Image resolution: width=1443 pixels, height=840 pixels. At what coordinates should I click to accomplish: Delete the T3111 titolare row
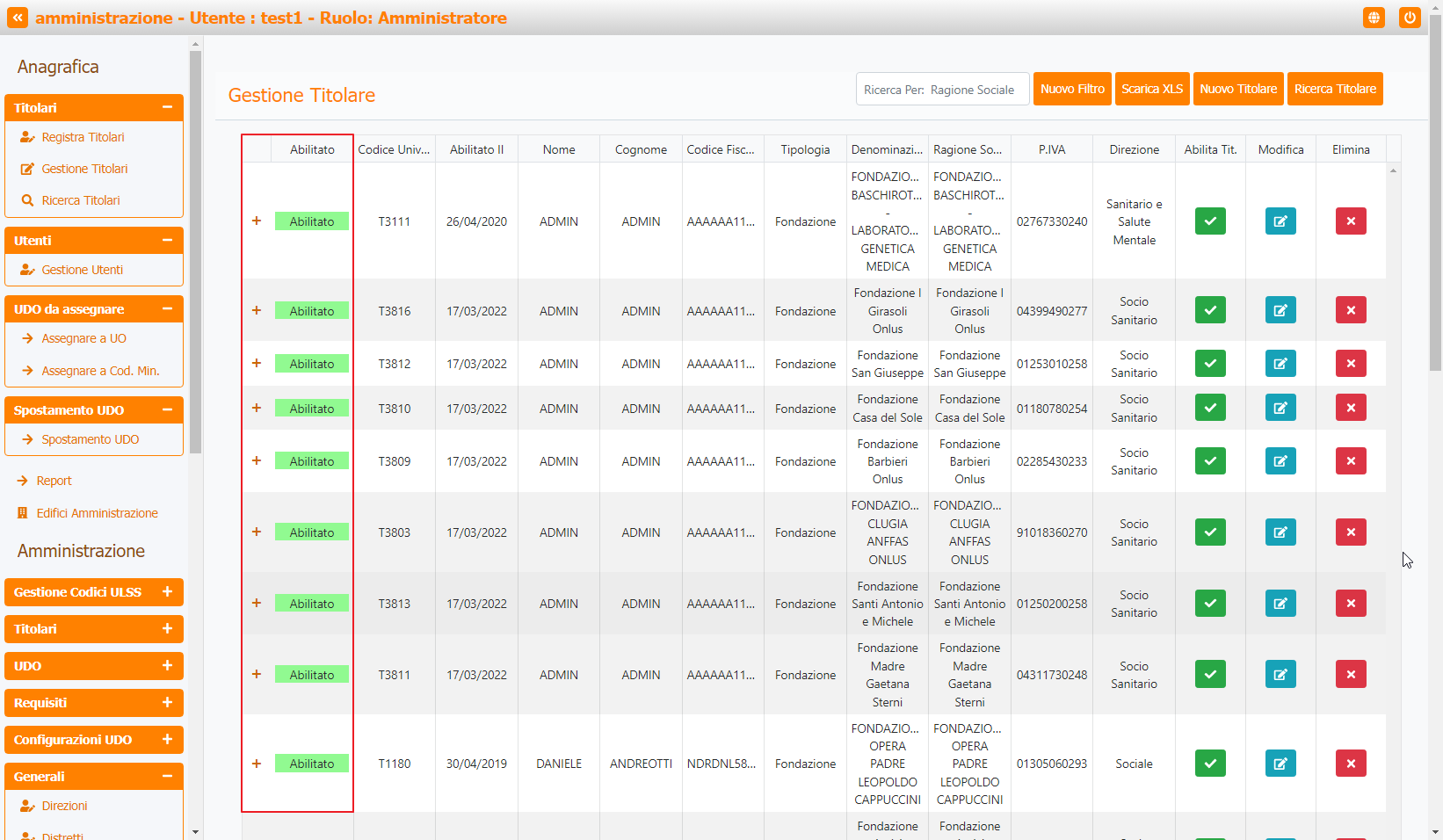(x=1350, y=221)
